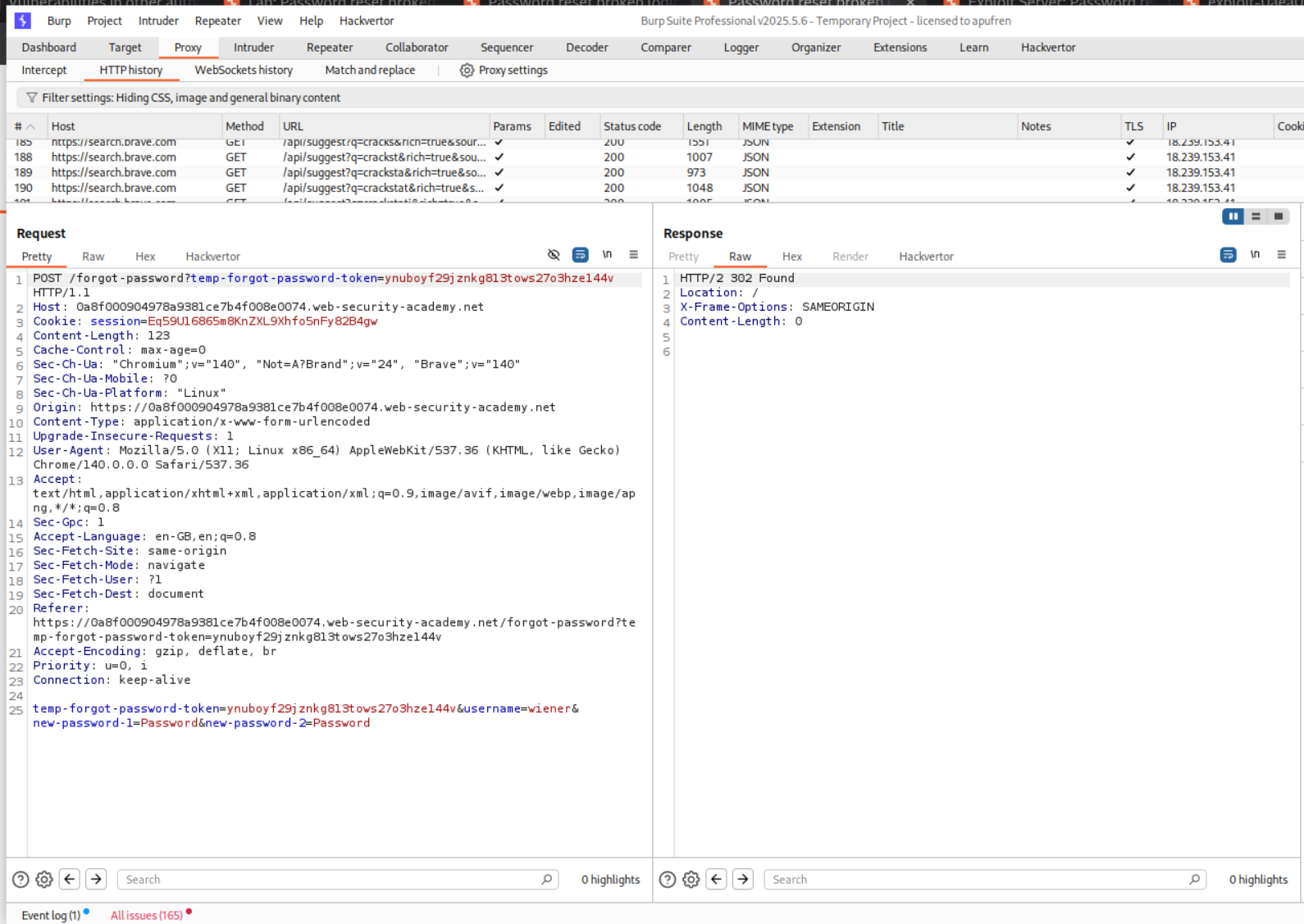The height and width of the screenshot is (924, 1304).
Task: Open search settings gear in Response panel
Action: point(691,880)
